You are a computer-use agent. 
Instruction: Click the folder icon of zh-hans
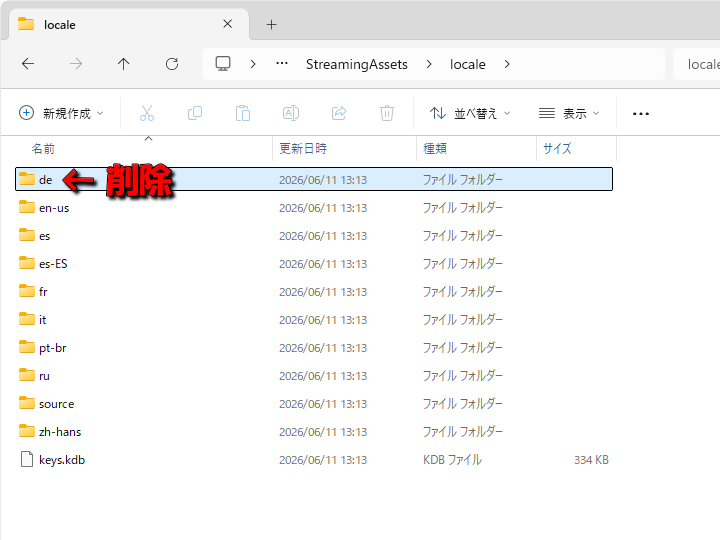[x=27, y=431]
